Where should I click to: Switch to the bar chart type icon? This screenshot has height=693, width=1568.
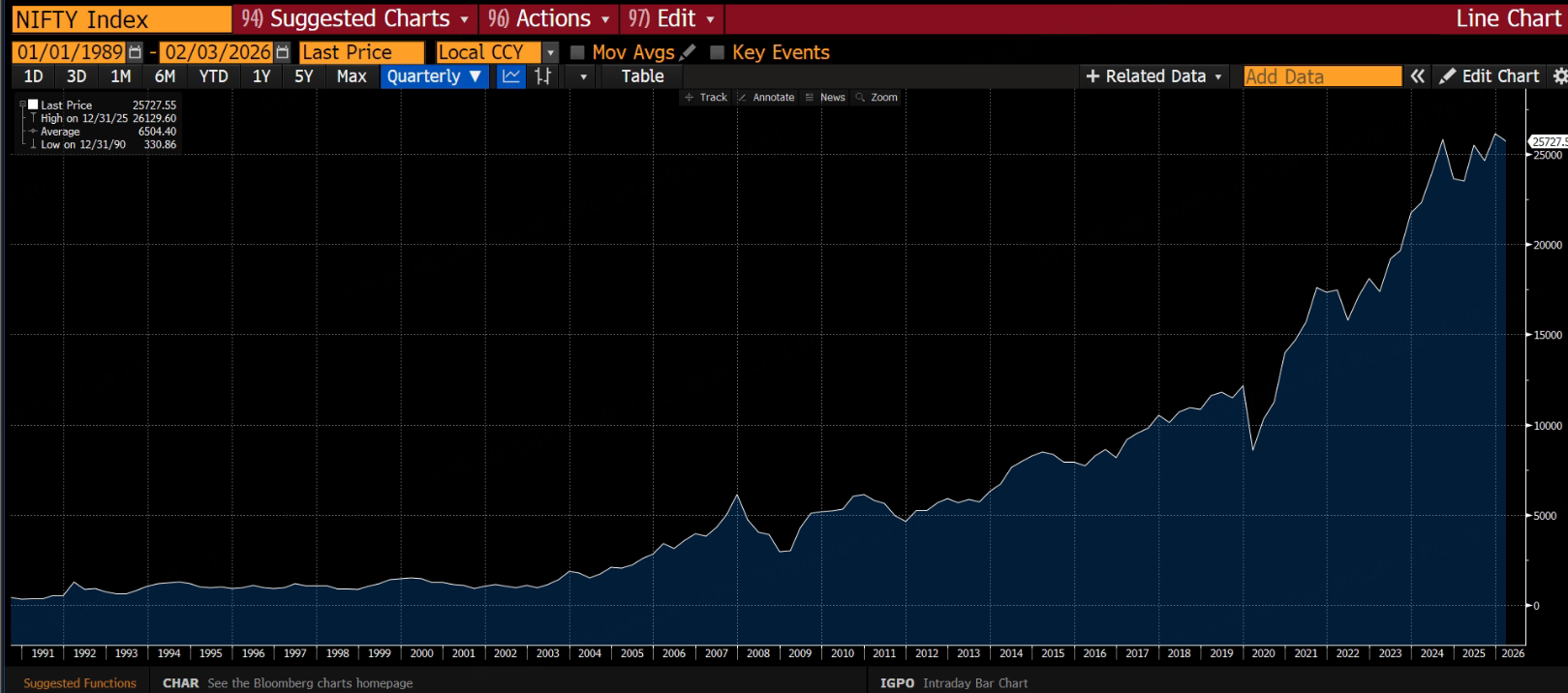point(543,76)
